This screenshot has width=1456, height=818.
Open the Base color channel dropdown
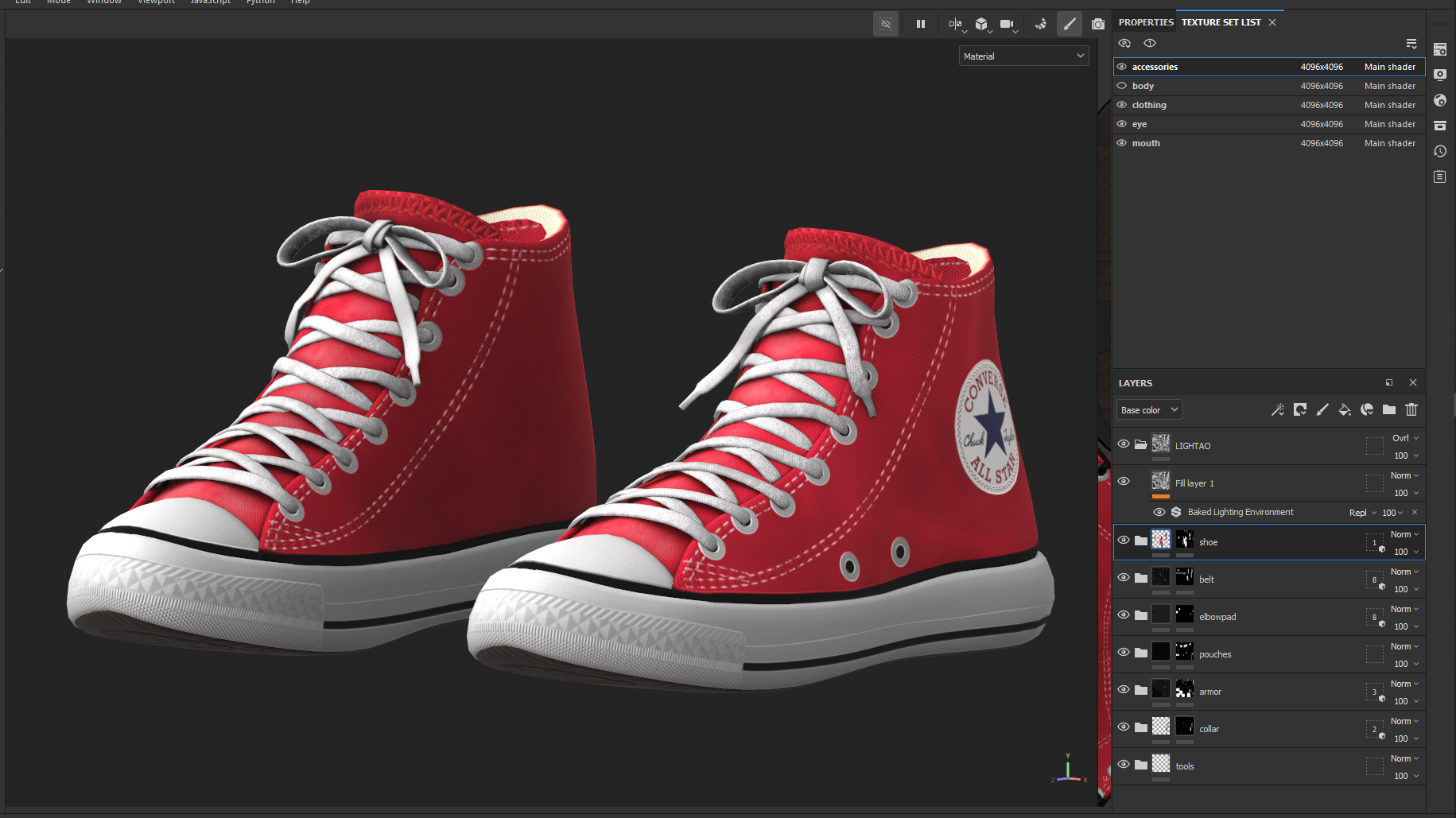1148,410
